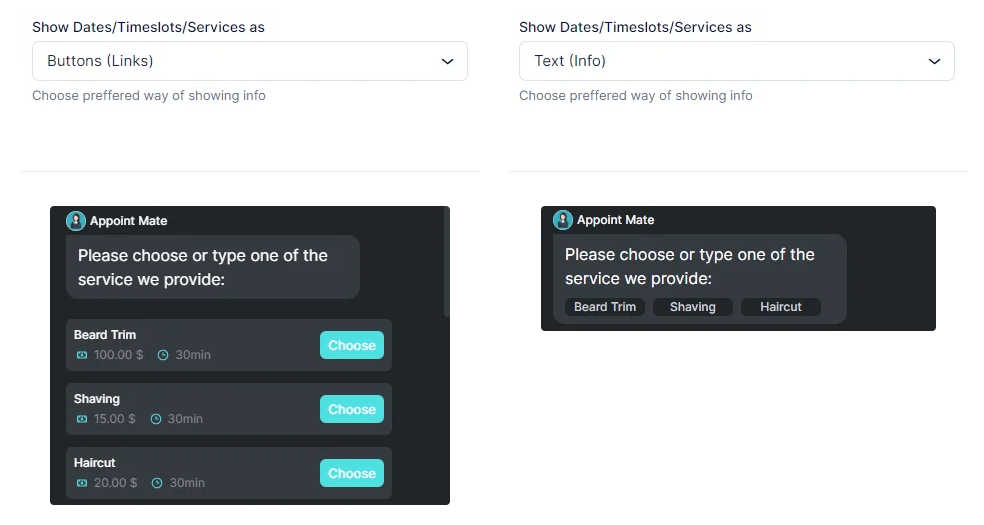Image resolution: width=984 pixels, height=525 pixels.
Task: Click the Shaving service title in card
Action: (x=97, y=399)
